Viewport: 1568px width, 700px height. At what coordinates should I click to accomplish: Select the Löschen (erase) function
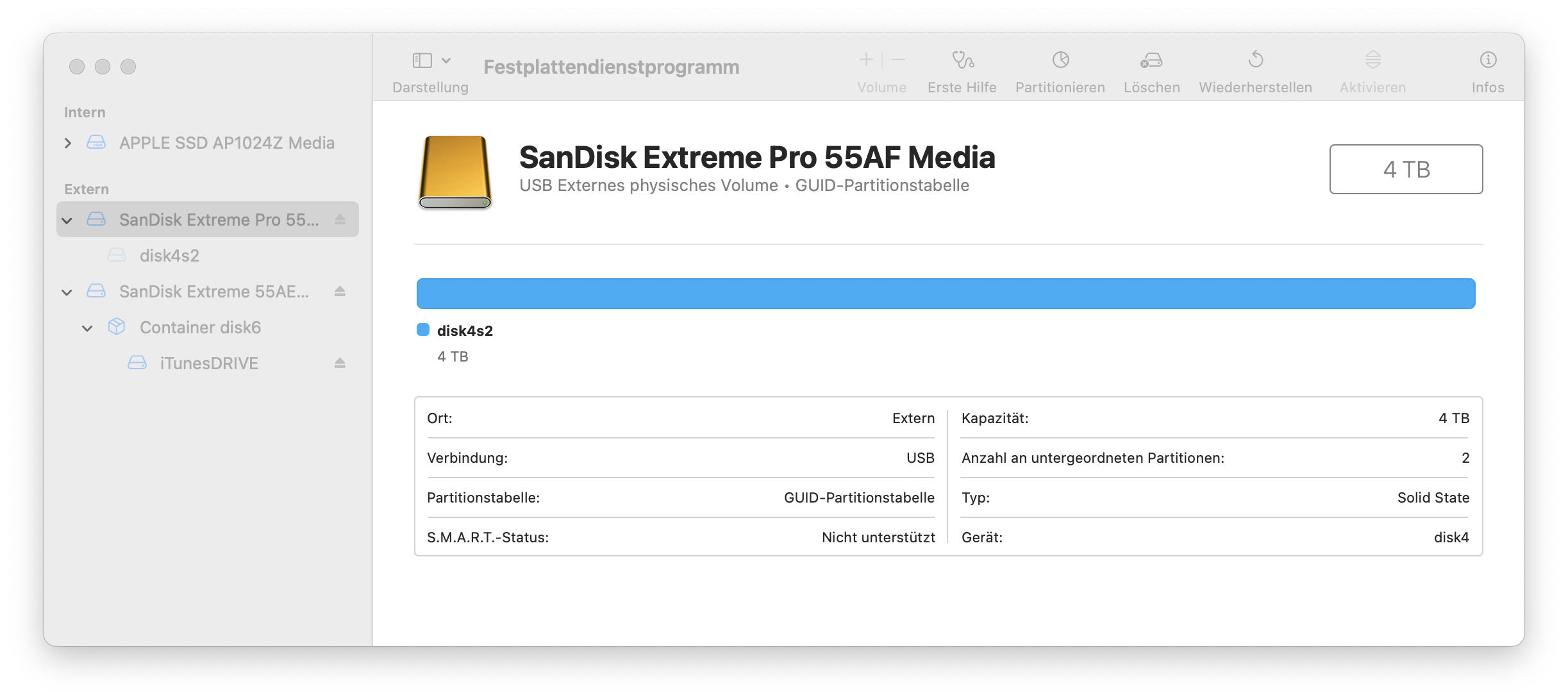pos(1151,64)
